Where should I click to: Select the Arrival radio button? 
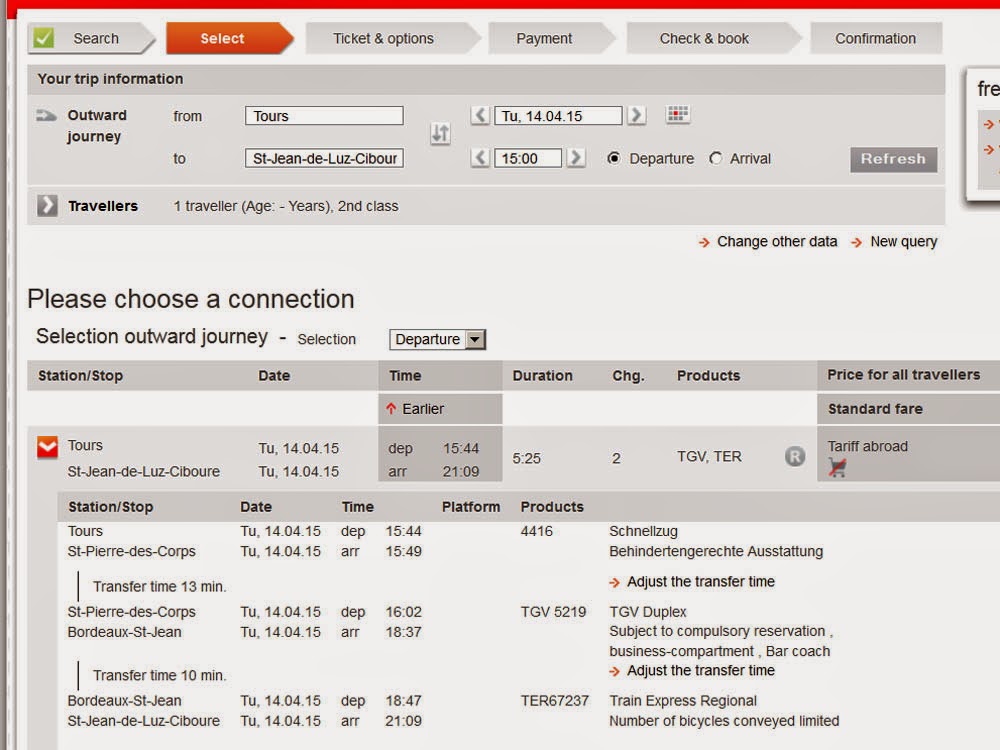coord(716,158)
